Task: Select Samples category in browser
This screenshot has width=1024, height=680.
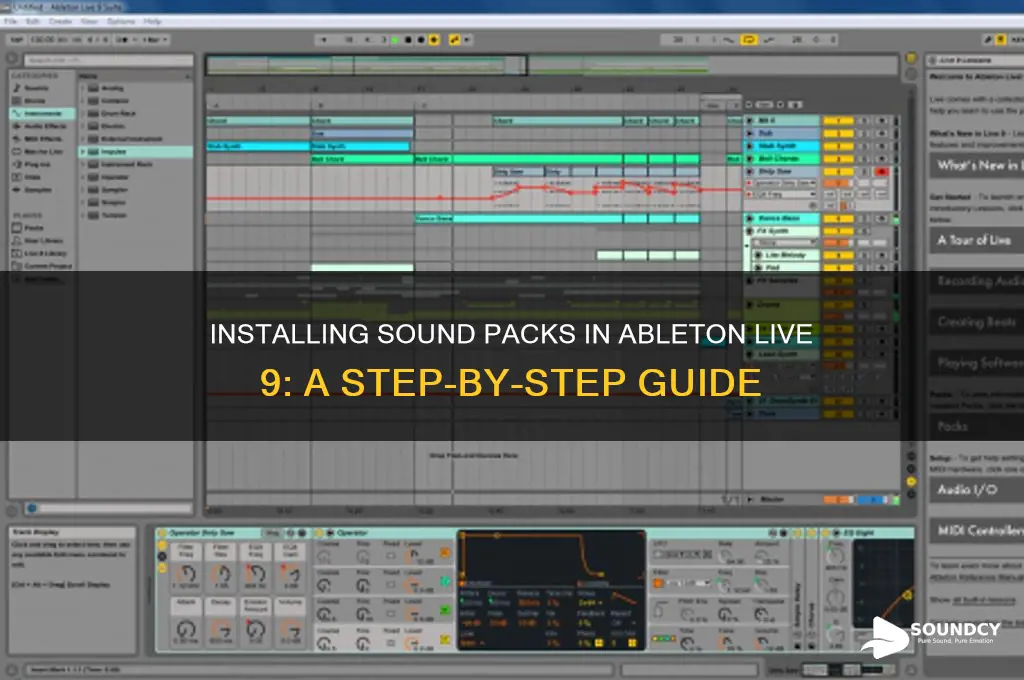Action: (x=37, y=189)
